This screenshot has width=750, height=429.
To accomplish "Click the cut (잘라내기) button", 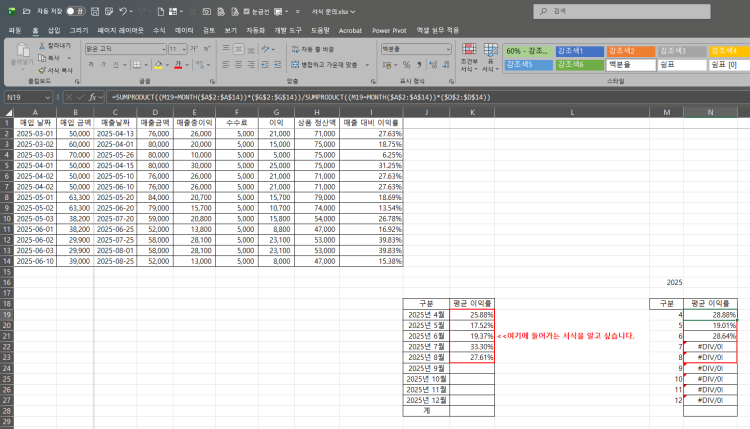I will click(54, 46).
